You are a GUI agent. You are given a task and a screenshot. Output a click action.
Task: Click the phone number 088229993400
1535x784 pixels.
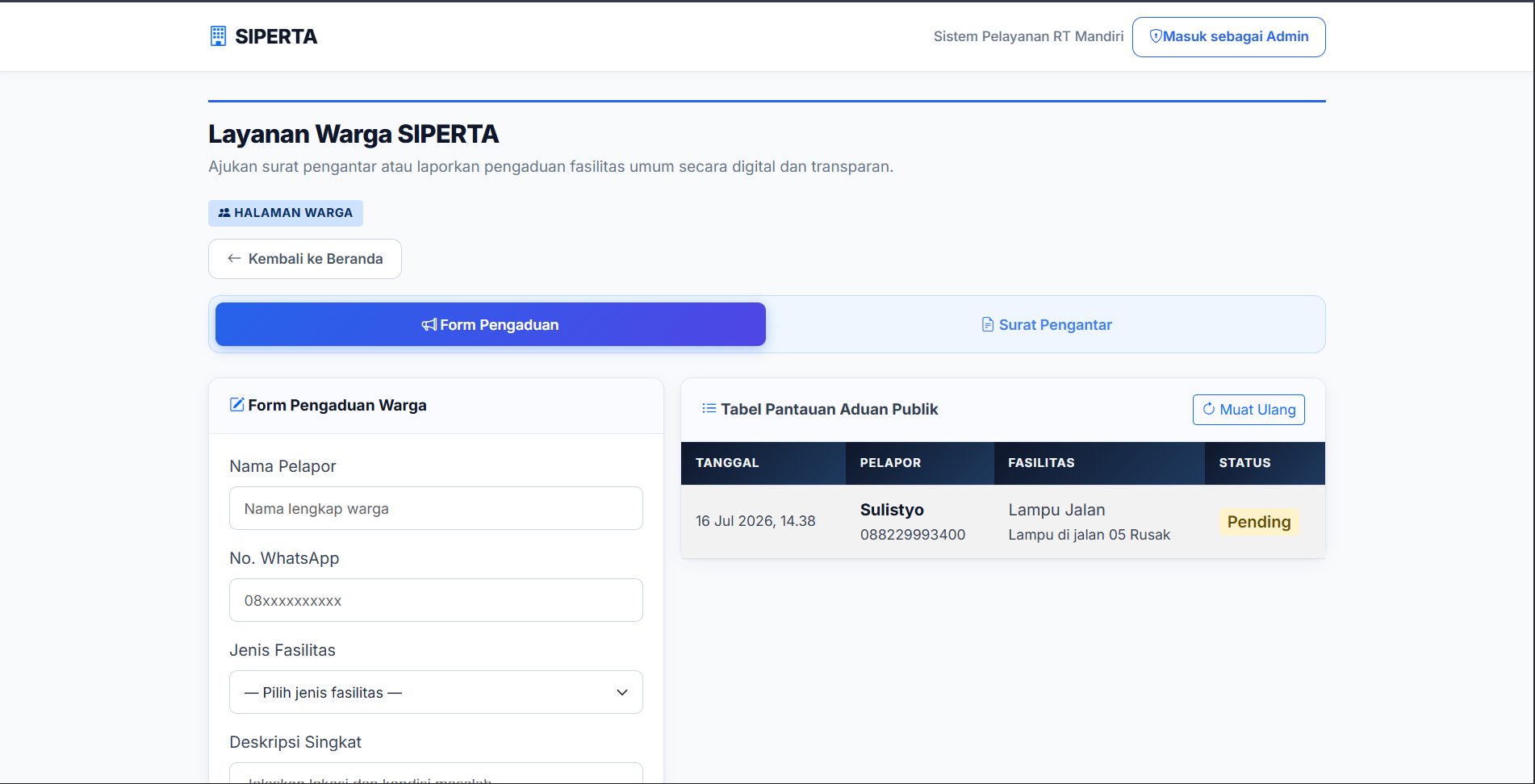(913, 535)
